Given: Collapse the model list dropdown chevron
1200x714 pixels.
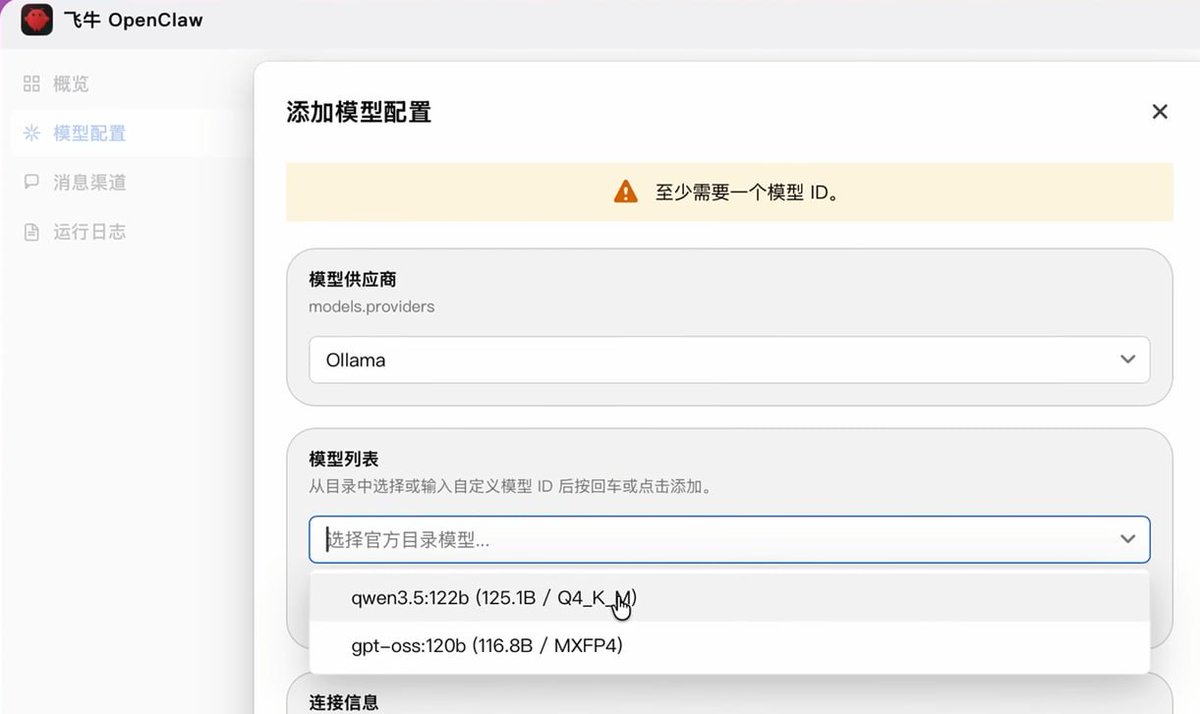Looking at the screenshot, I should click(1128, 540).
